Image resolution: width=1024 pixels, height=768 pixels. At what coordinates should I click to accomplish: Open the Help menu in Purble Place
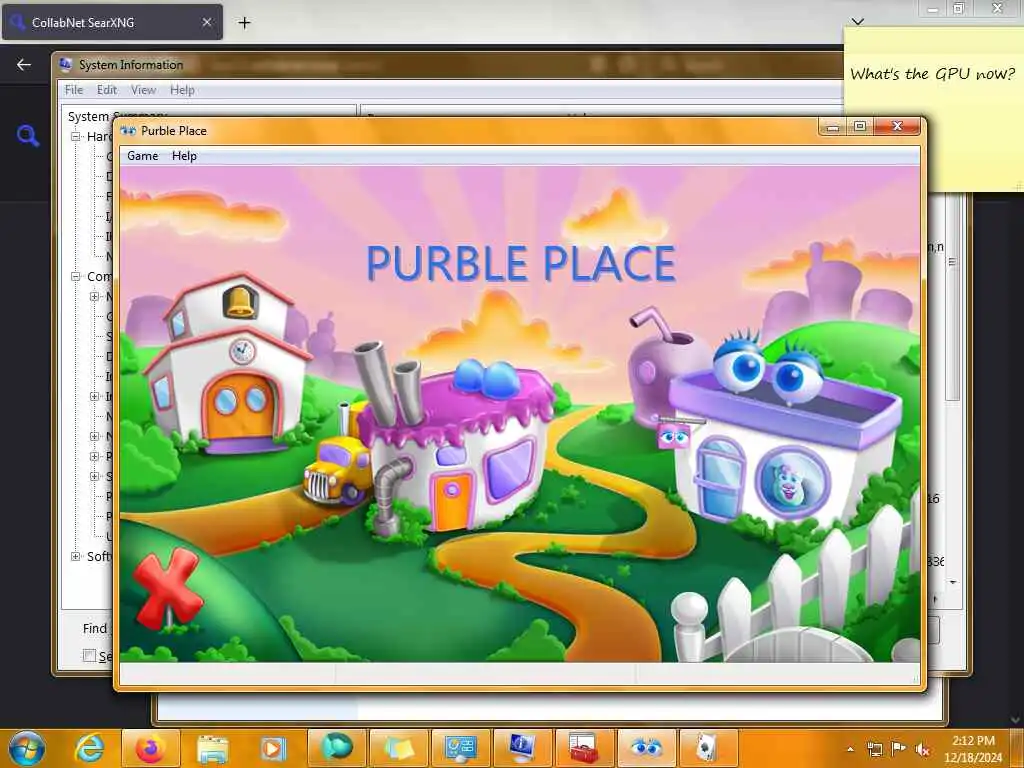(184, 156)
